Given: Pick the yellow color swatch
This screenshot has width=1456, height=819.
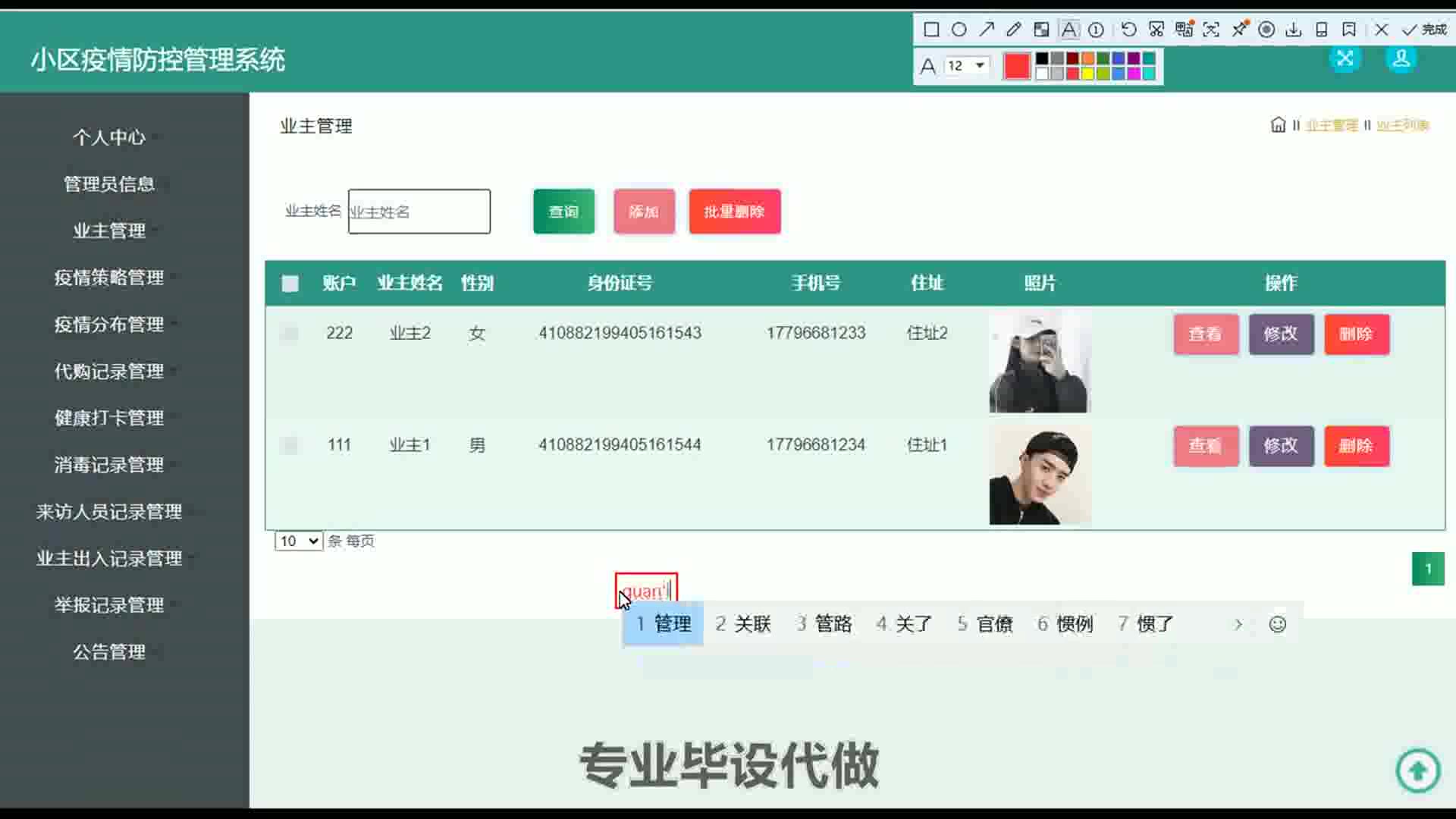Looking at the screenshot, I should [1087, 74].
